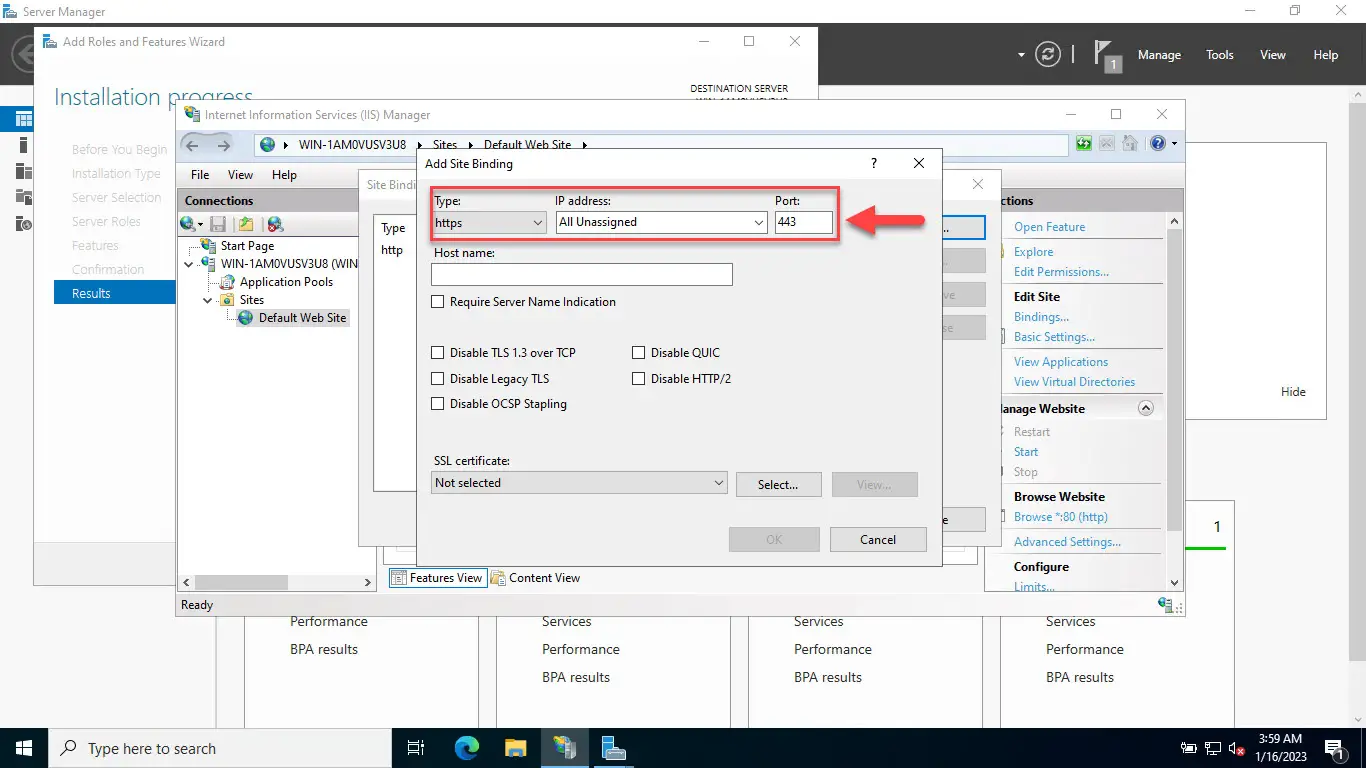The height and width of the screenshot is (768, 1366).
Task: Click the help question mark icon in IIS toolbar
Action: 1158,144
